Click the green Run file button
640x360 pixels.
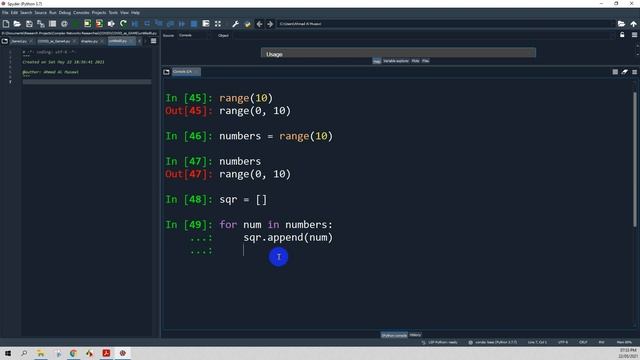click(76, 24)
